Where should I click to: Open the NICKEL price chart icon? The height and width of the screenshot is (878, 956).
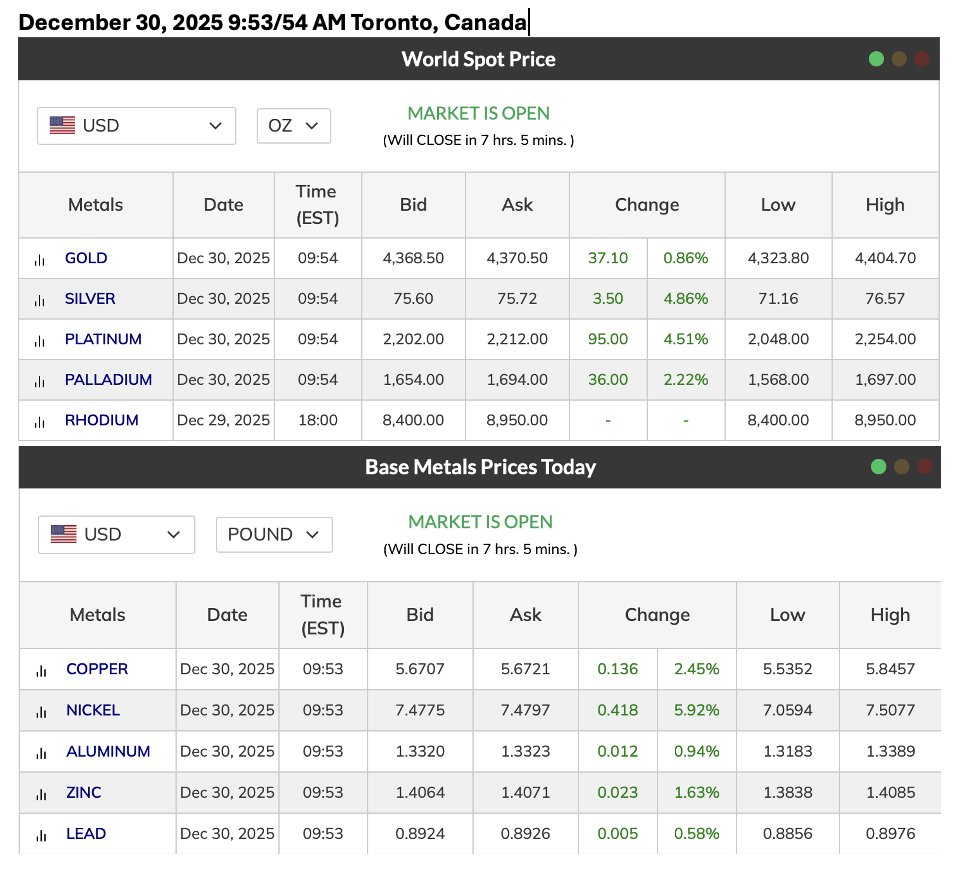pos(41,710)
